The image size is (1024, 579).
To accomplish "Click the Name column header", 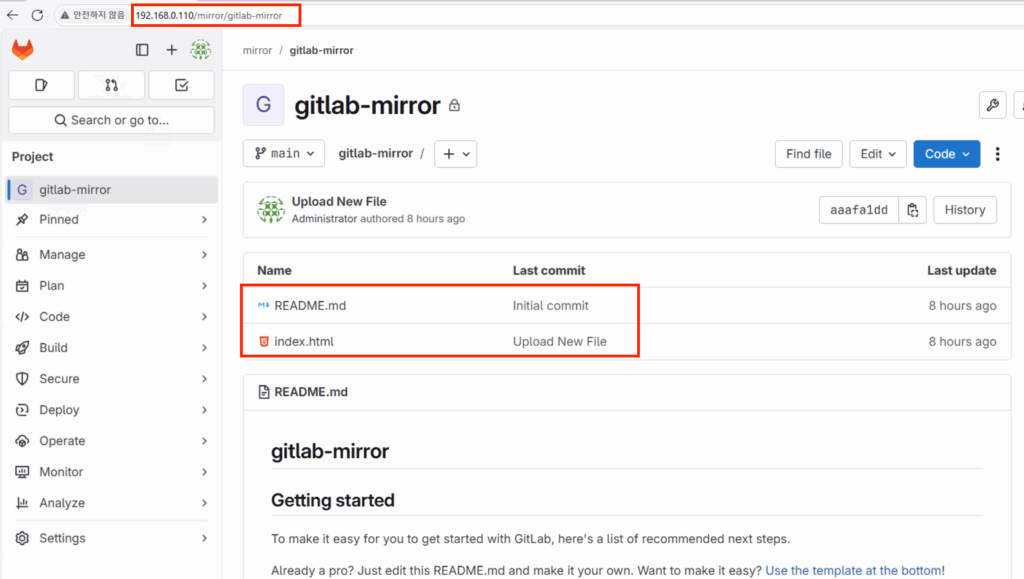I will click(x=274, y=270).
